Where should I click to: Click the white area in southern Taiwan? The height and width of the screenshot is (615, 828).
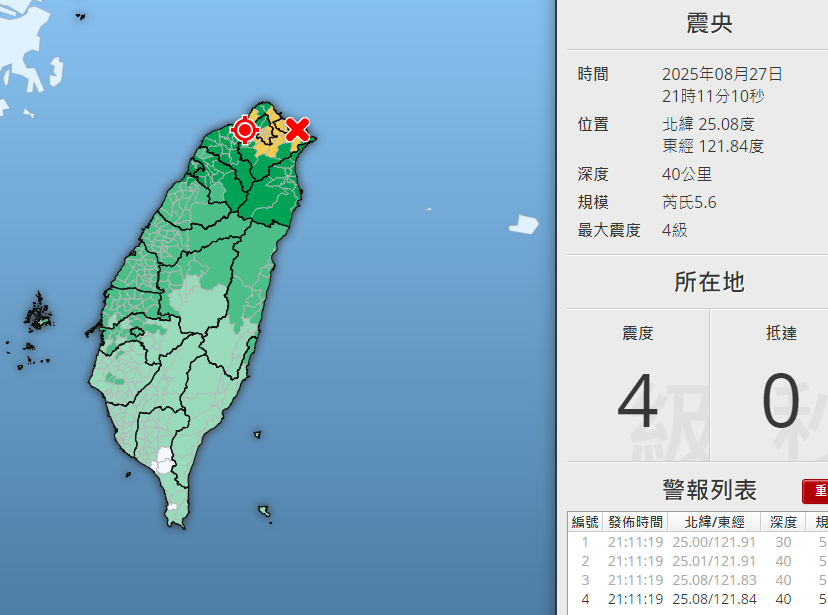point(163,462)
